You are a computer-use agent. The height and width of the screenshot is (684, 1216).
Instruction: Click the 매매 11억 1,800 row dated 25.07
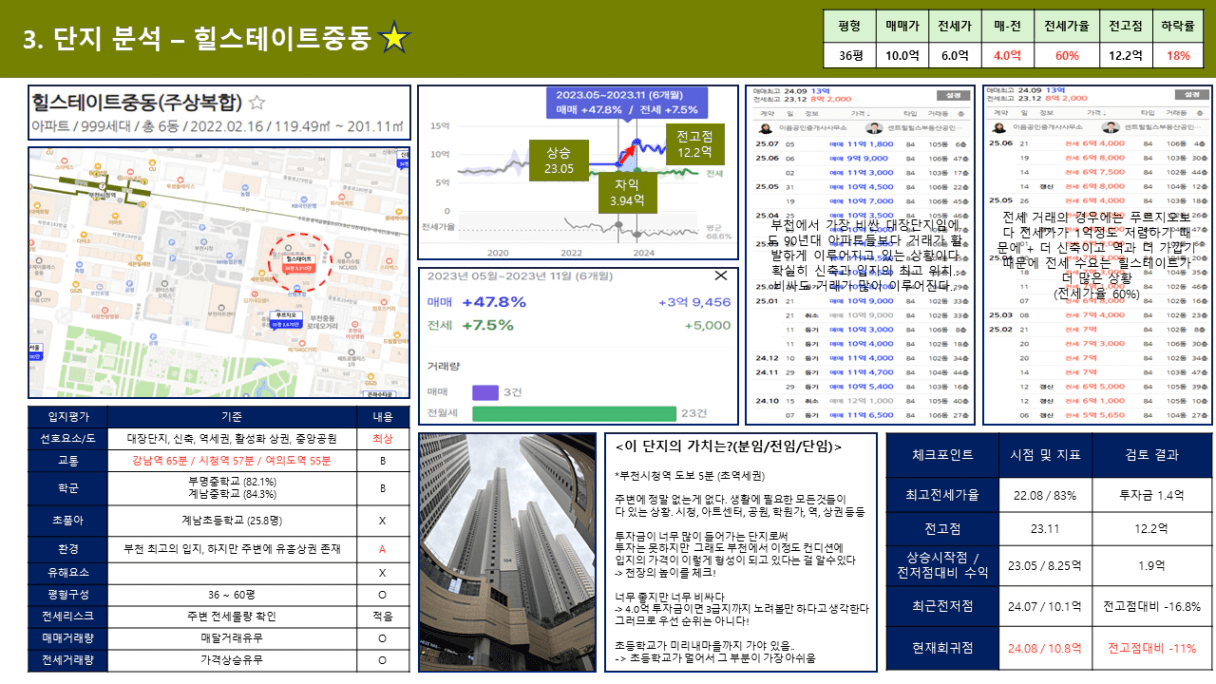860,143
